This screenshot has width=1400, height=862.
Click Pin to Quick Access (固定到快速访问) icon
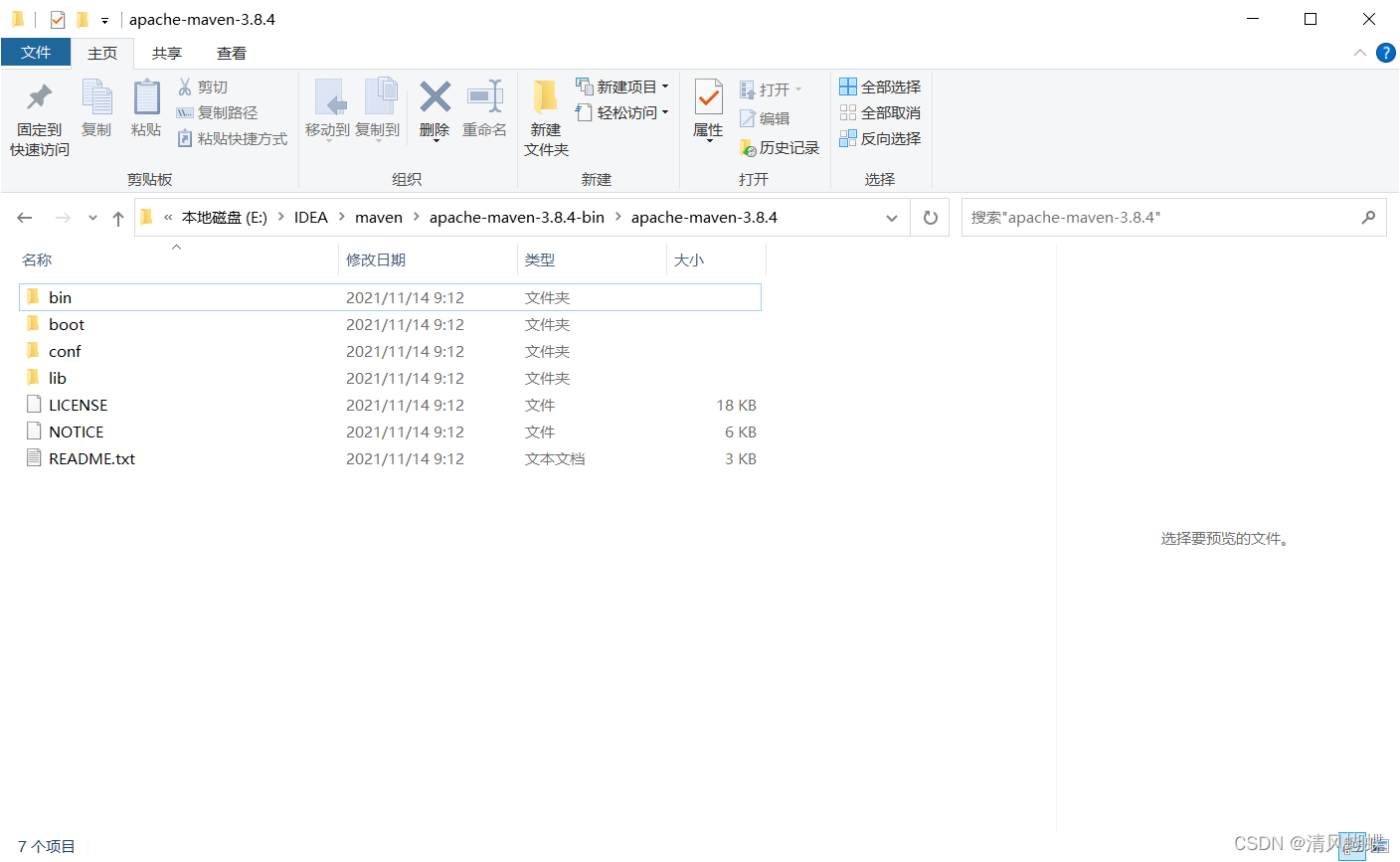click(x=39, y=97)
